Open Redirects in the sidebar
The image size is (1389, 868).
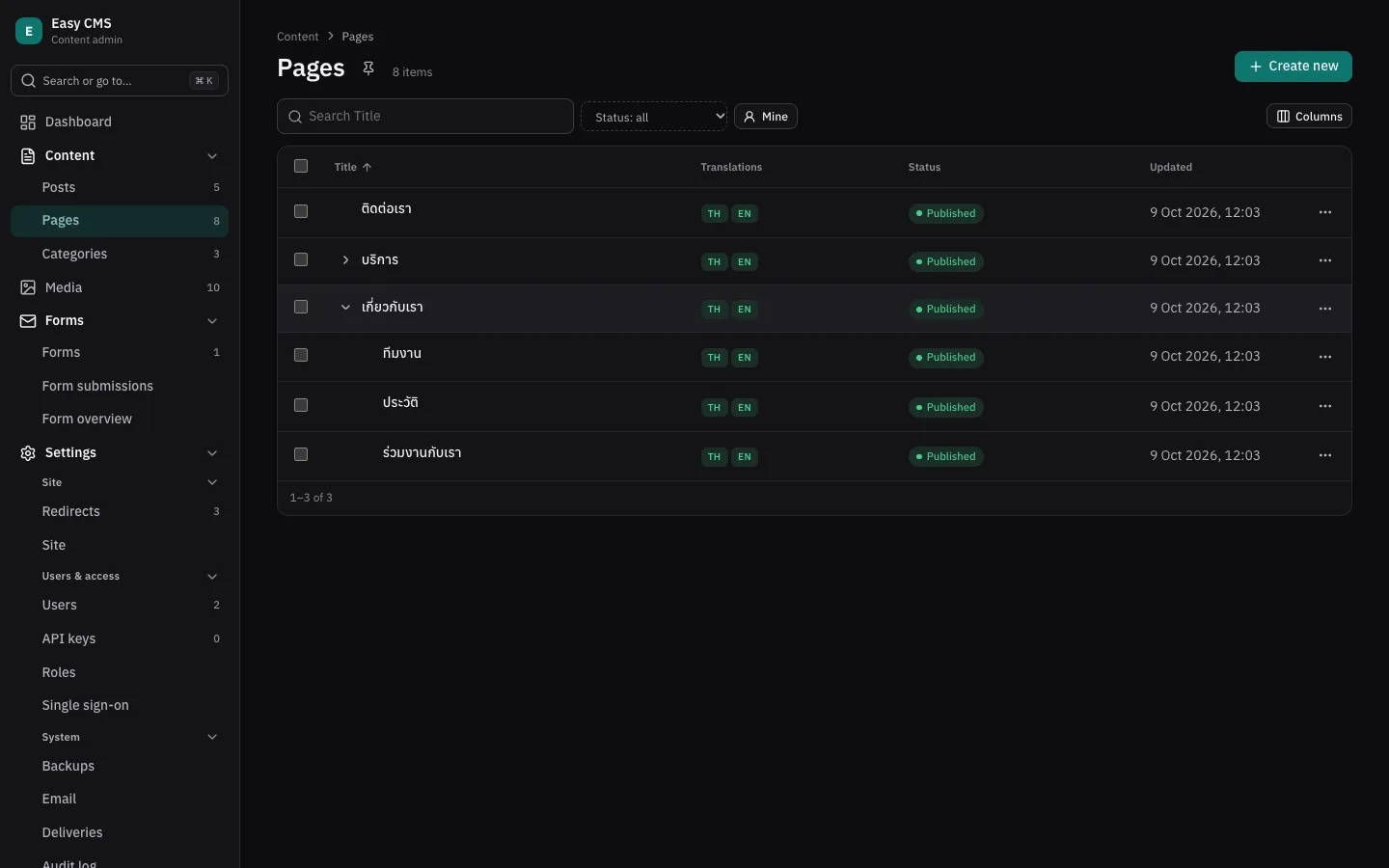point(120,511)
